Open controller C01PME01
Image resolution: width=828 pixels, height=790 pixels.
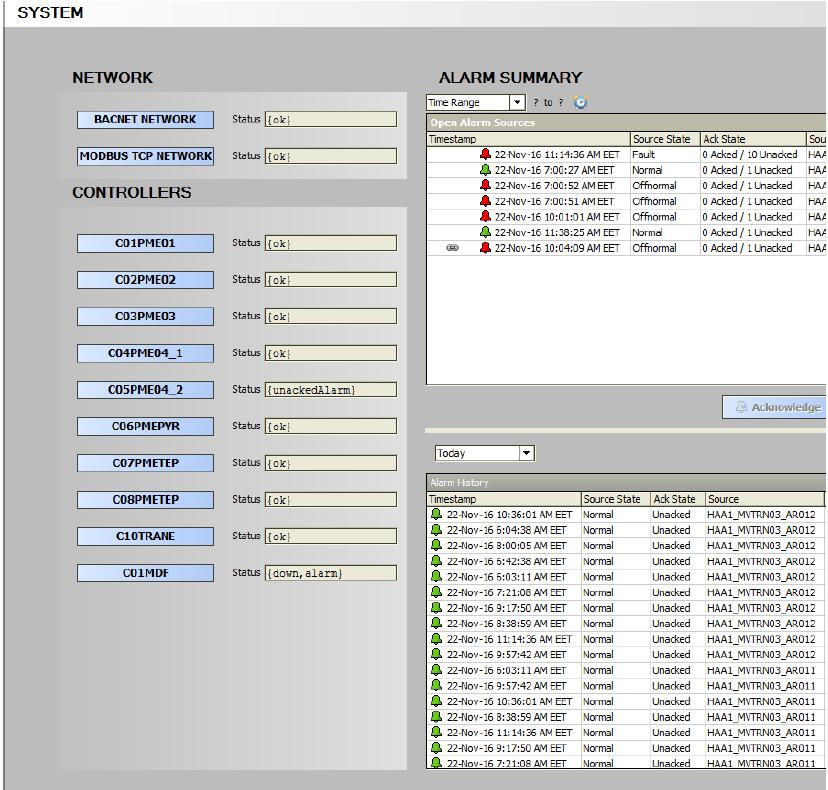click(x=145, y=243)
